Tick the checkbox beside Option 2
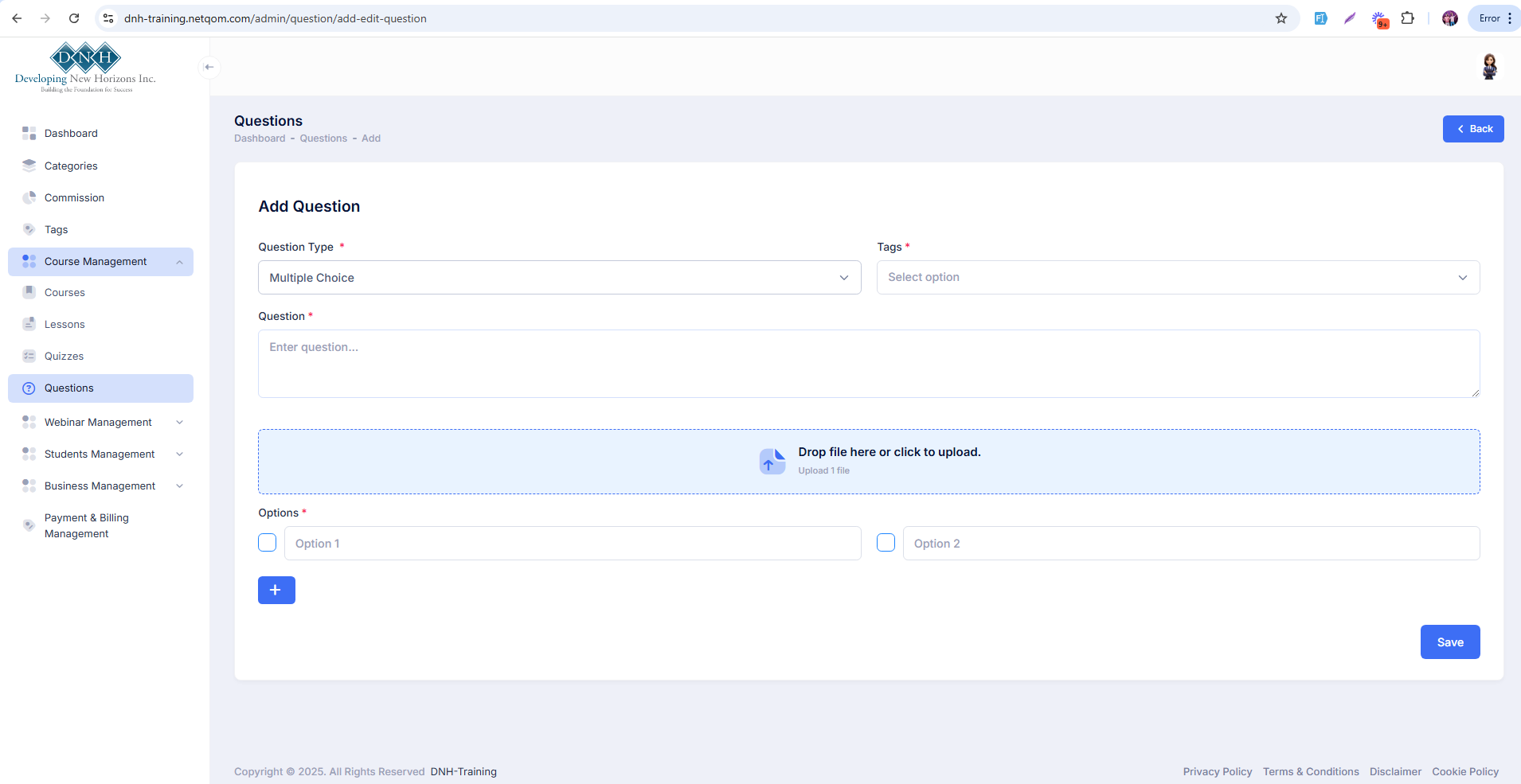1521x784 pixels. click(x=886, y=543)
